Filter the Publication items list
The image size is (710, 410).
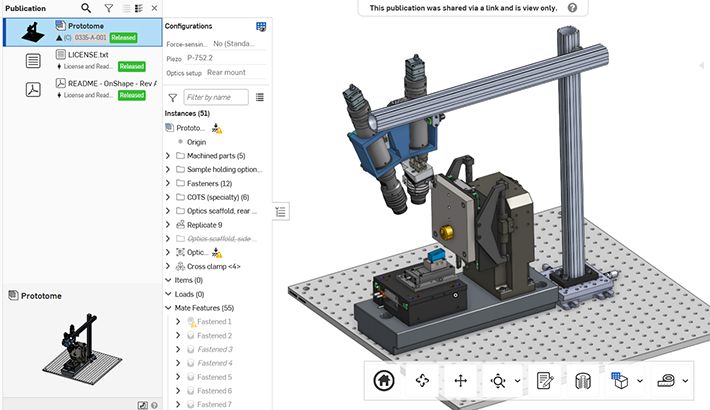point(109,8)
